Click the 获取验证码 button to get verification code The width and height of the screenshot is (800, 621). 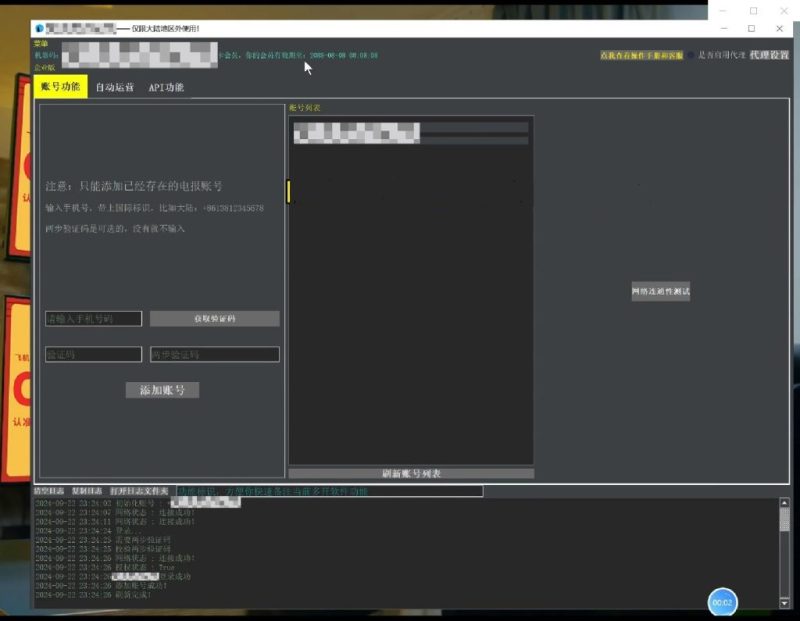(x=213, y=318)
